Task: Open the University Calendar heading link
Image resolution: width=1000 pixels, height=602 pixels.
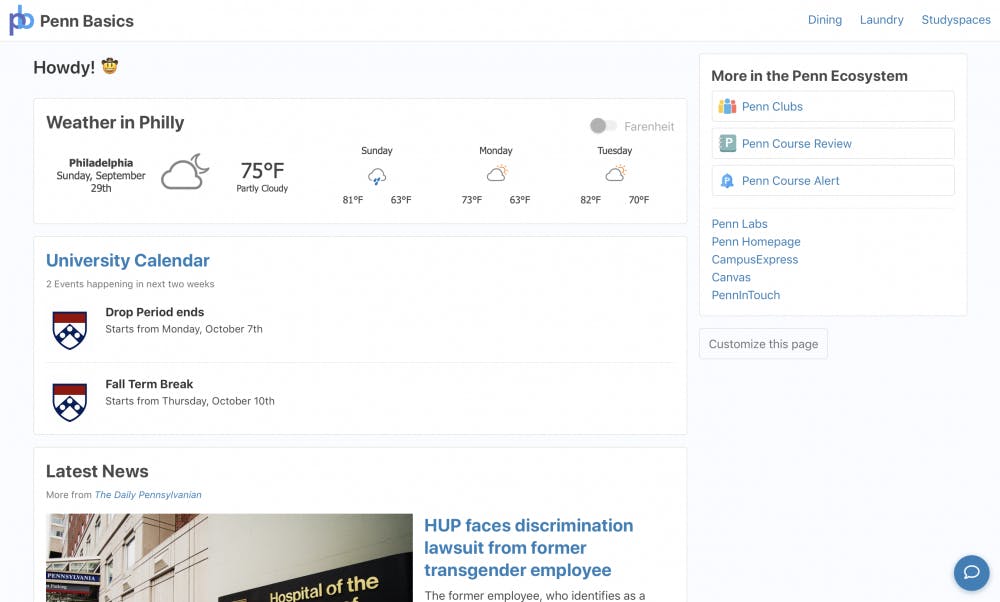Action: pyautogui.click(x=128, y=261)
